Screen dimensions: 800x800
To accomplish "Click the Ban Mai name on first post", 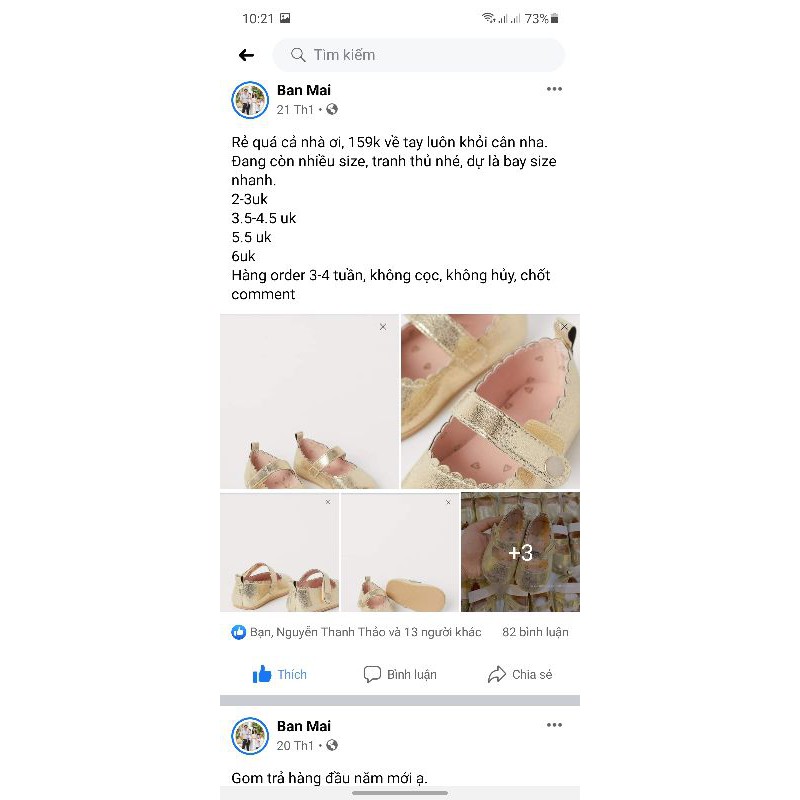I will click(304, 90).
